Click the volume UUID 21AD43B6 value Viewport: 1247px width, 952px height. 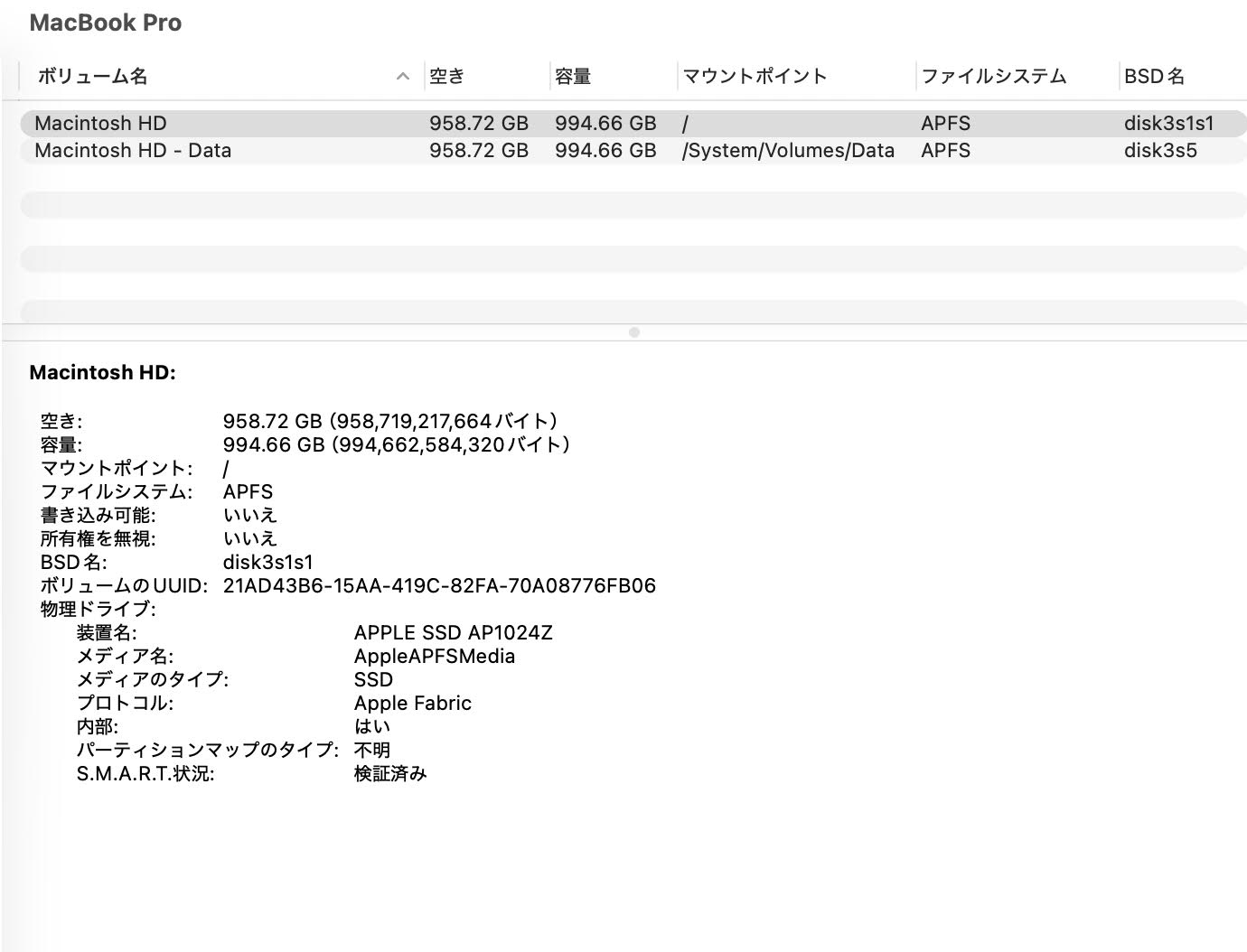tap(439, 585)
